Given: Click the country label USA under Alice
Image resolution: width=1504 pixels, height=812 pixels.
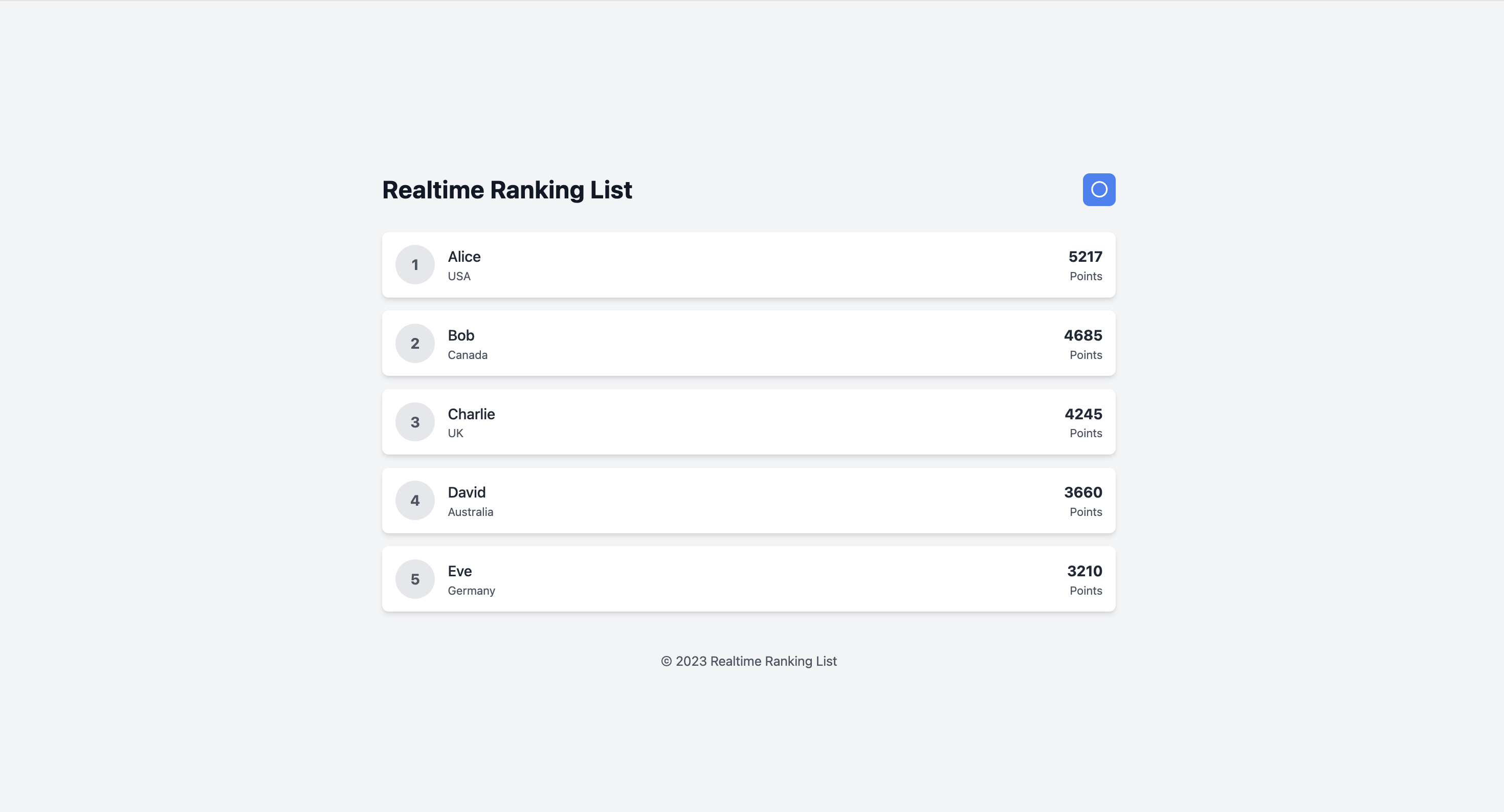Looking at the screenshot, I should 459,276.
